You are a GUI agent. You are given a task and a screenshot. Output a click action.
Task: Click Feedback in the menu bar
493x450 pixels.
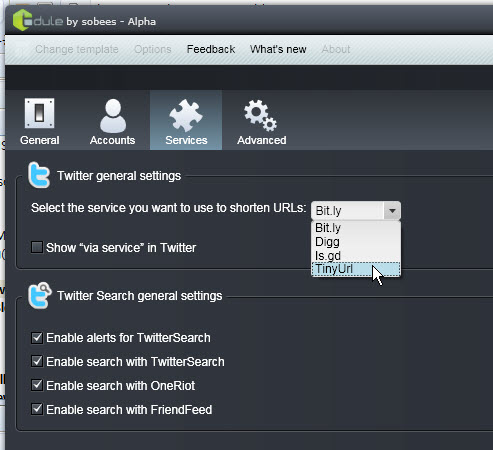point(211,49)
